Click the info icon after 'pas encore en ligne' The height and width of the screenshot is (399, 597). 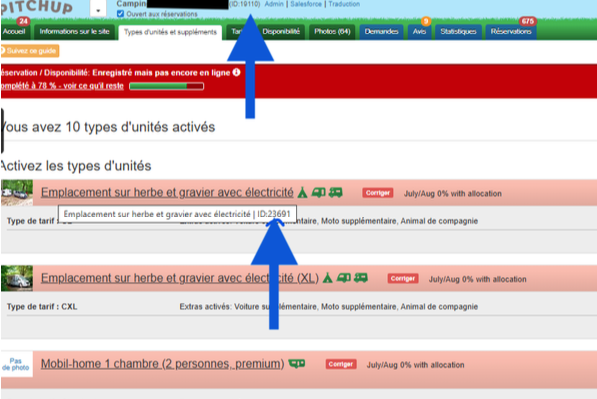(x=236, y=72)
